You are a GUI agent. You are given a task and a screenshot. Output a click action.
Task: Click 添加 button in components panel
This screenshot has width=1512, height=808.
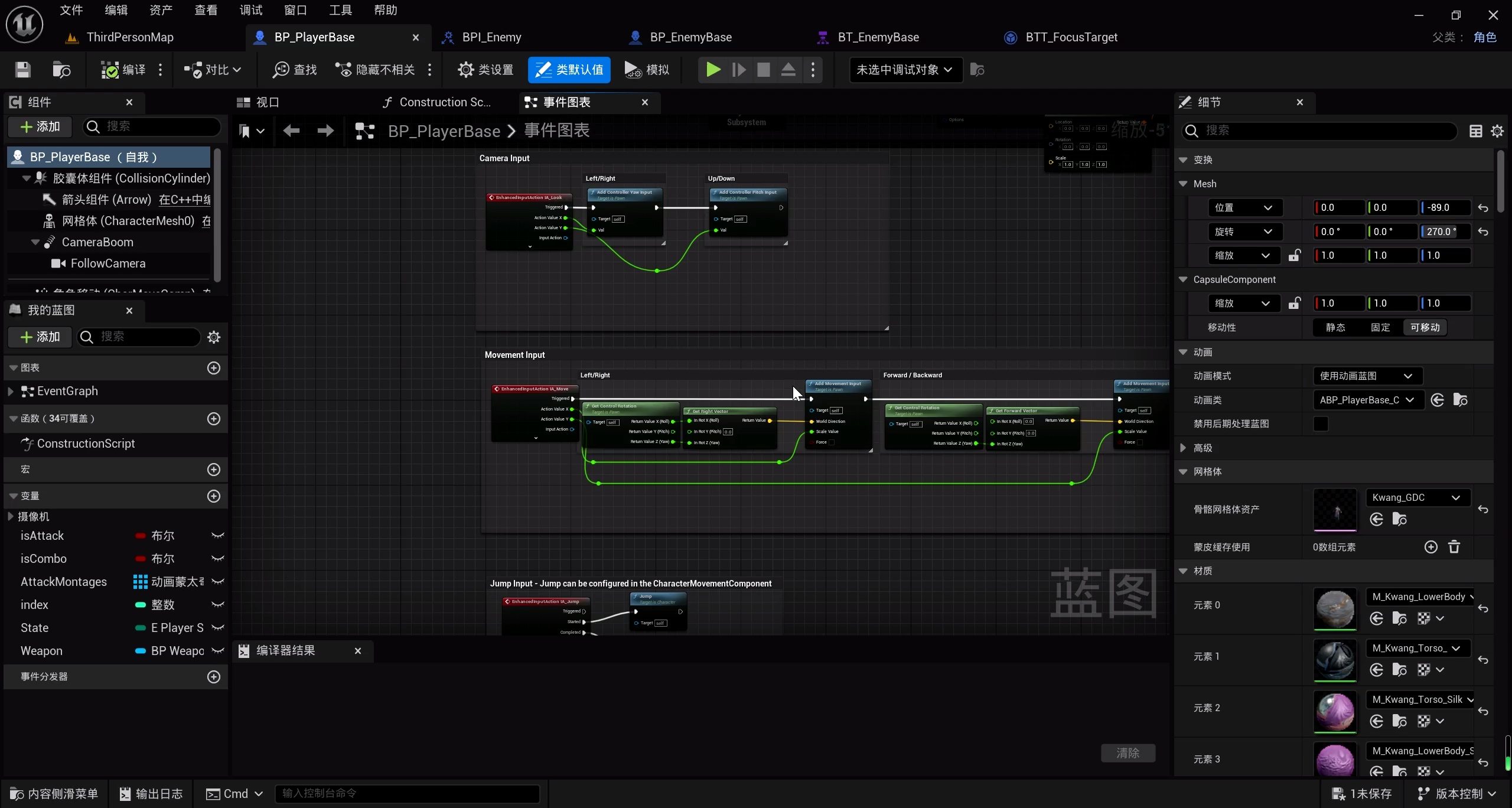click(x=40, y=126)
